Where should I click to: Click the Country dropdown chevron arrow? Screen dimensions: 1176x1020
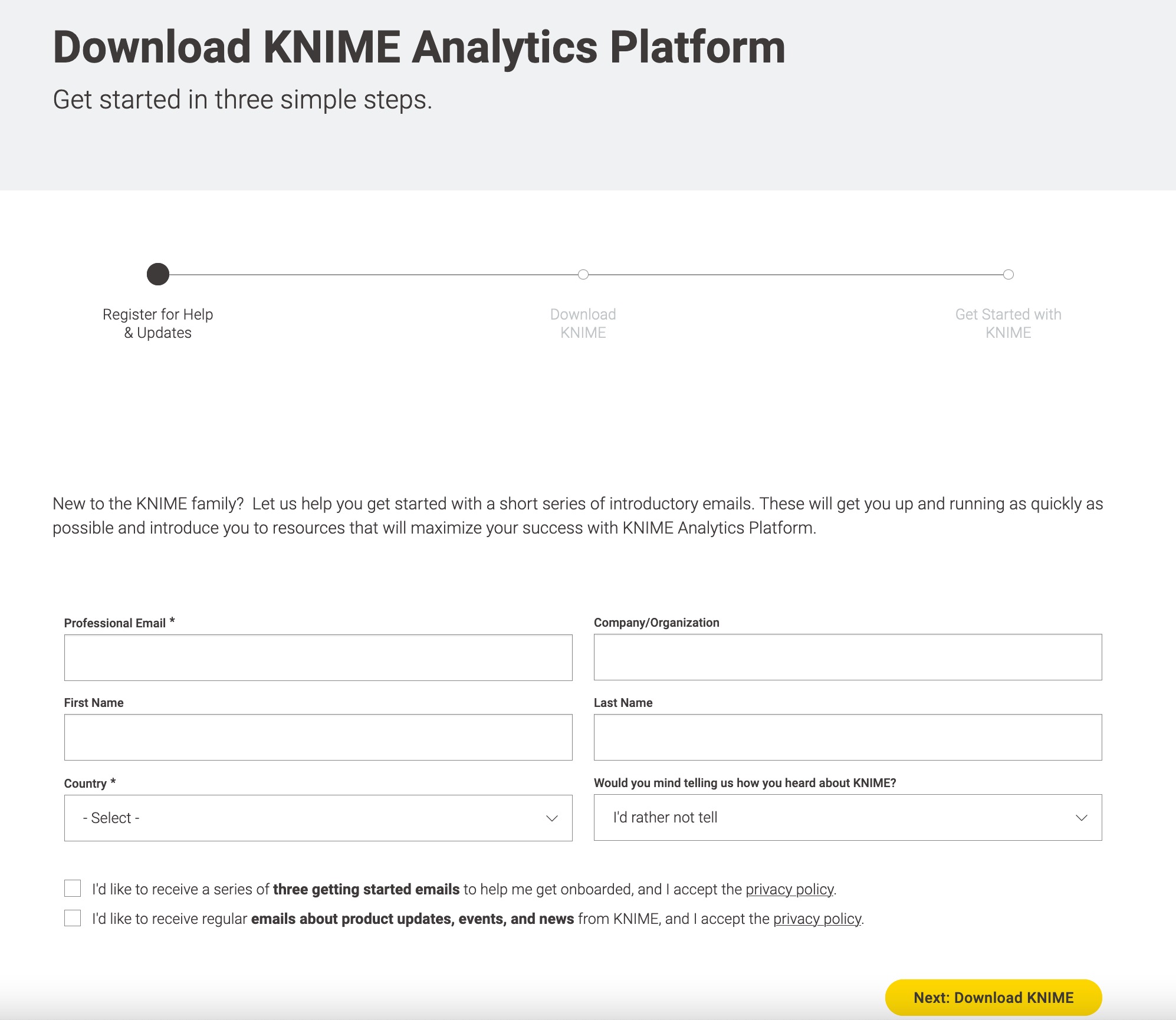click(x=551, y=818)
